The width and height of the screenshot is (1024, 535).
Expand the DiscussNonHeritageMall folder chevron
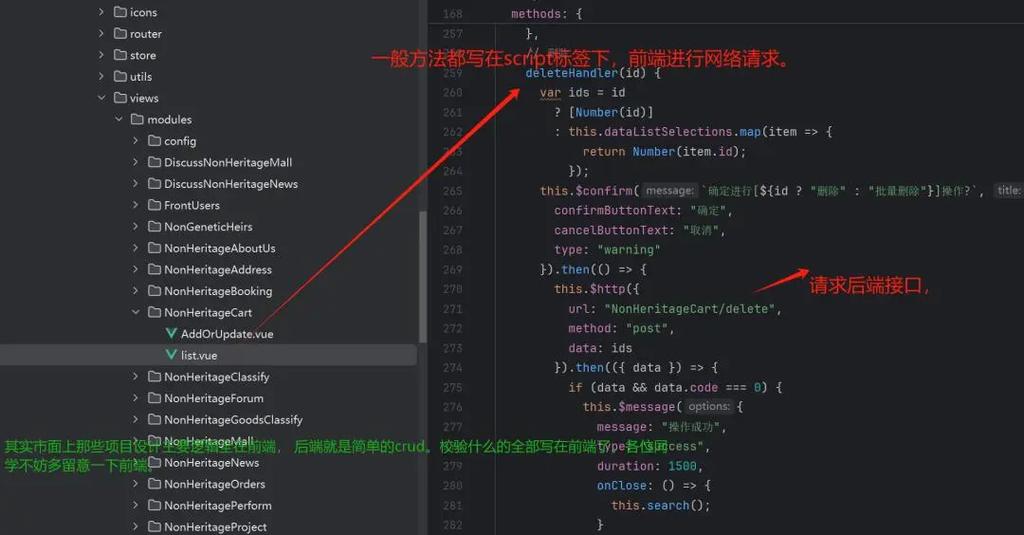pyautogui.click(x=136, y=162)
